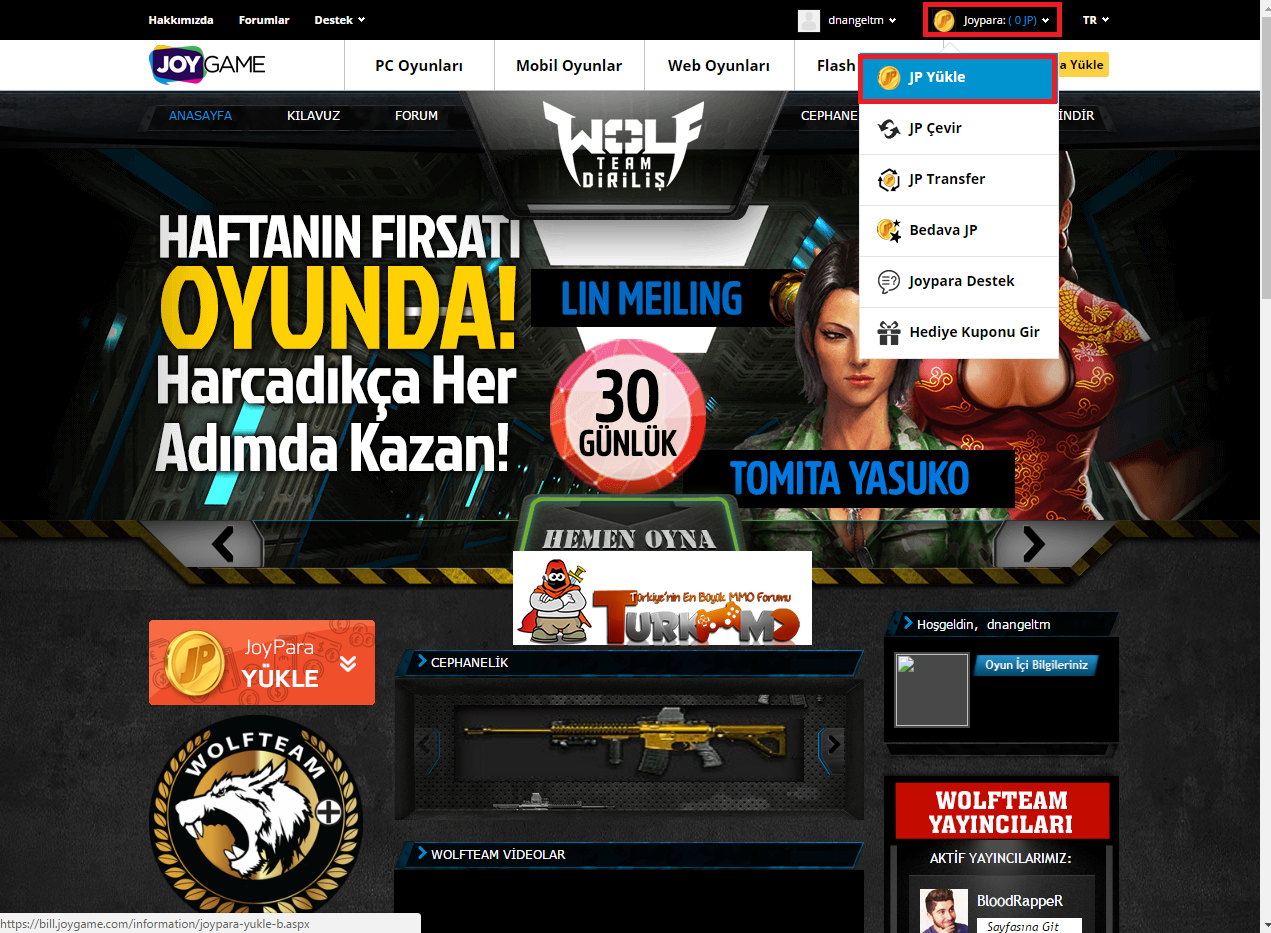Viewport: 1271px width, 933px height.
Task: Click the LIN MEILING banner label
Action: pyautogui.click(x=652, y=298)
